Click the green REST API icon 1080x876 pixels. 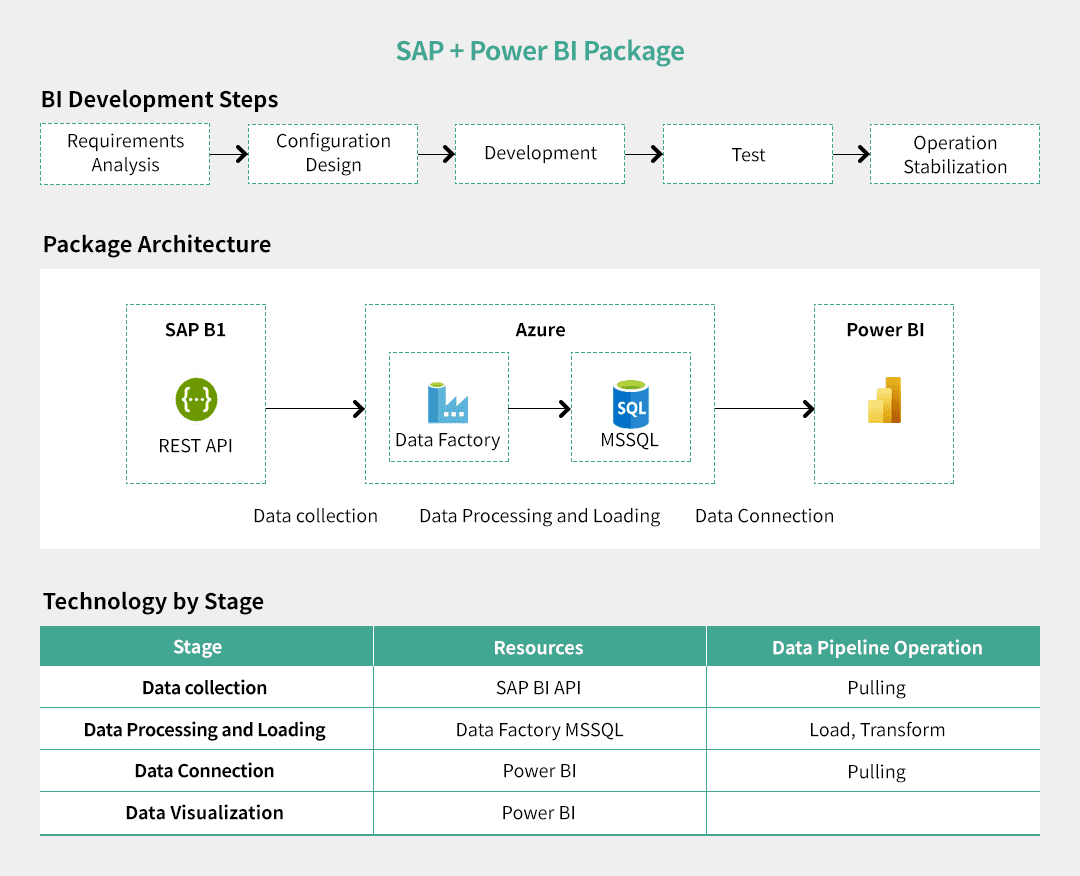pyautogui.click(x=196, y=399)
